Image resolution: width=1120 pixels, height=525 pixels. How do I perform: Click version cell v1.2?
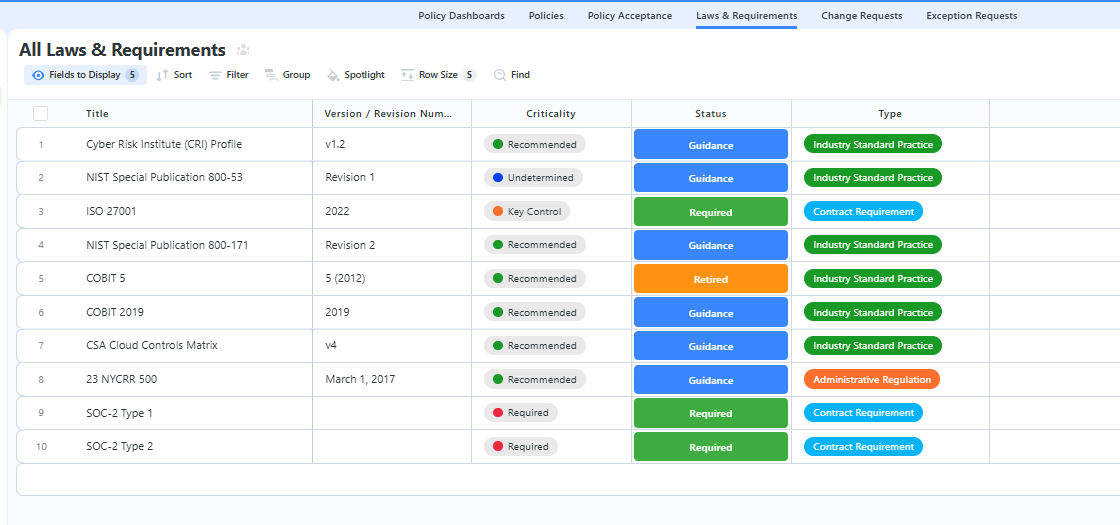(x=336, y=144)
